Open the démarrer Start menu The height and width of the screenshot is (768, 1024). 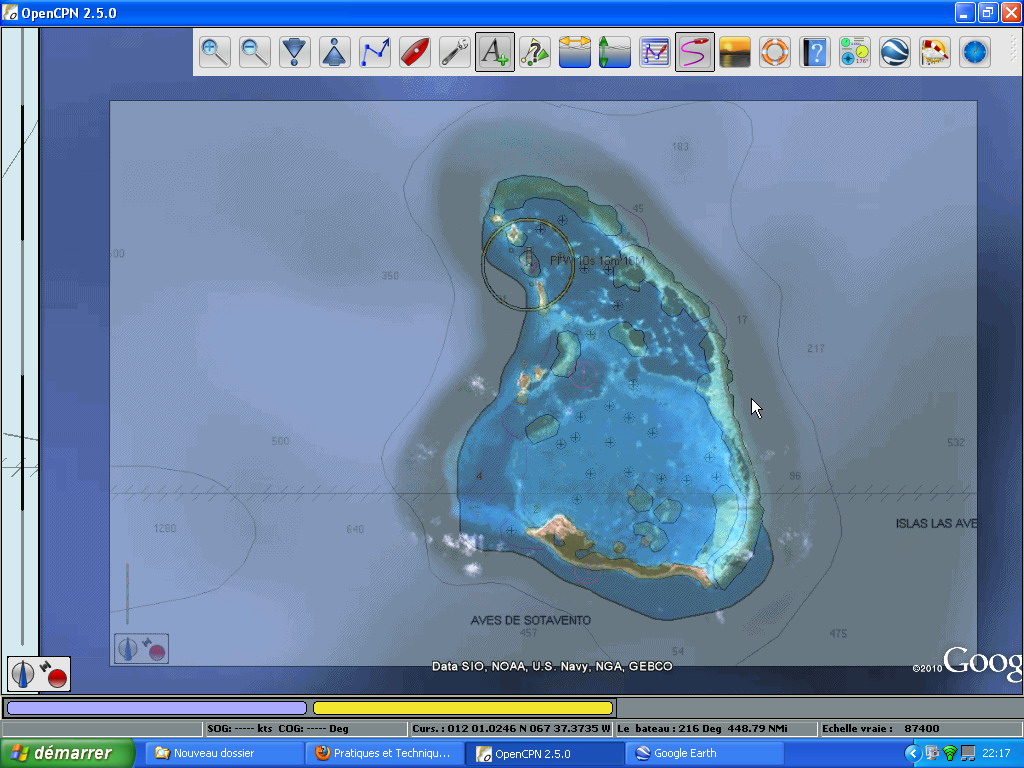point(68,753)
